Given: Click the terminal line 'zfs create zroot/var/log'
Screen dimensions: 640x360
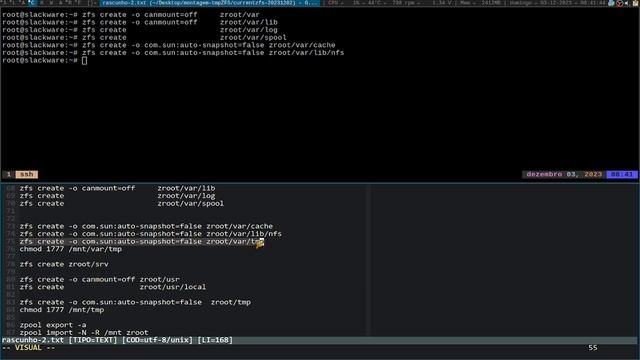Looking at the screenshot, I should (140, 30).
